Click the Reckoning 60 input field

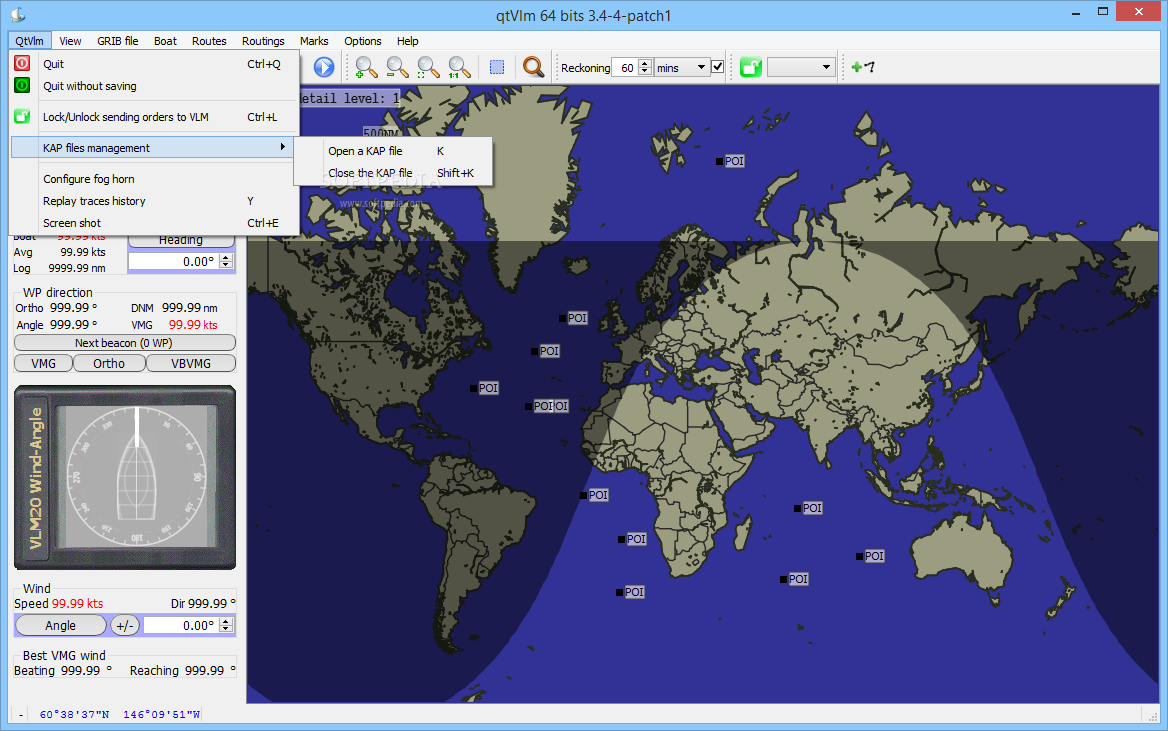tap(624, 68)
